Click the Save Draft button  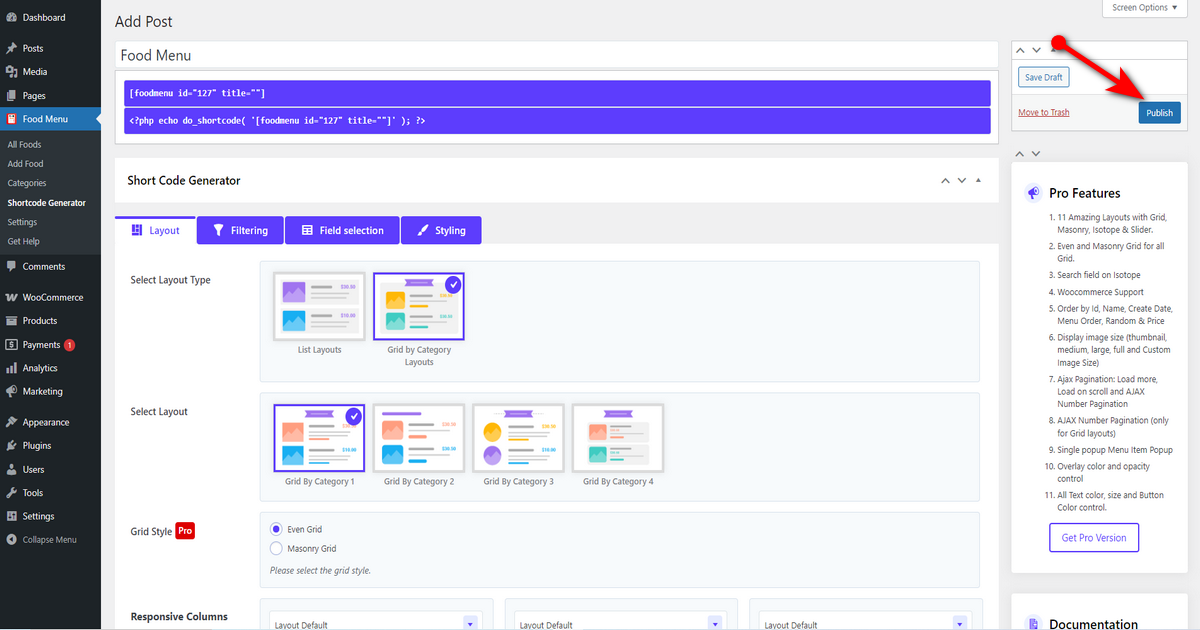click(1043, 77)
